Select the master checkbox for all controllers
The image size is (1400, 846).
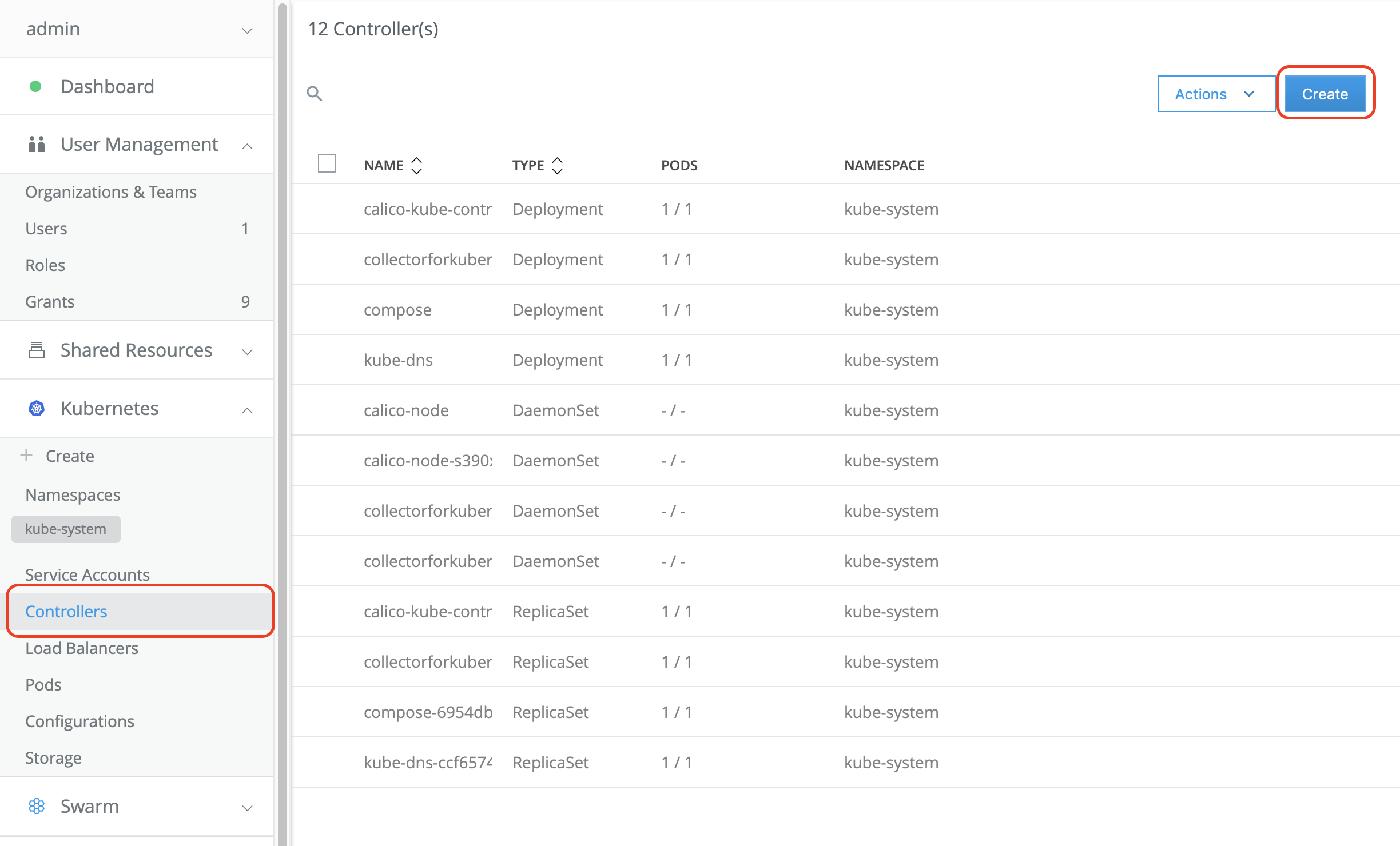(327, 164)
